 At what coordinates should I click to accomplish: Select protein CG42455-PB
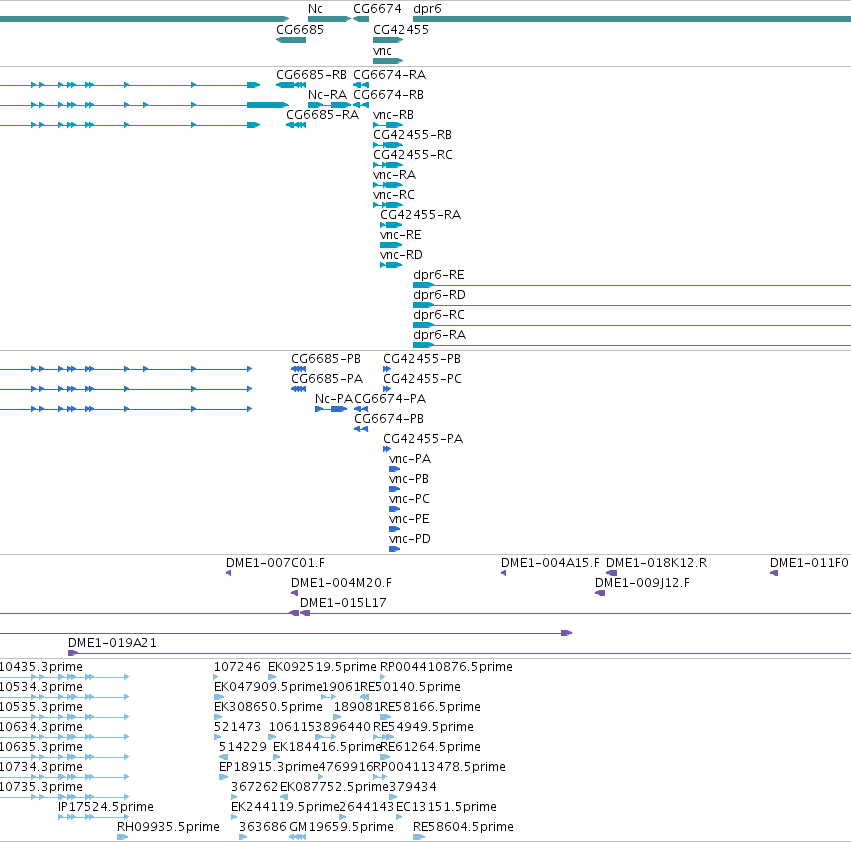tap(422, 359)
